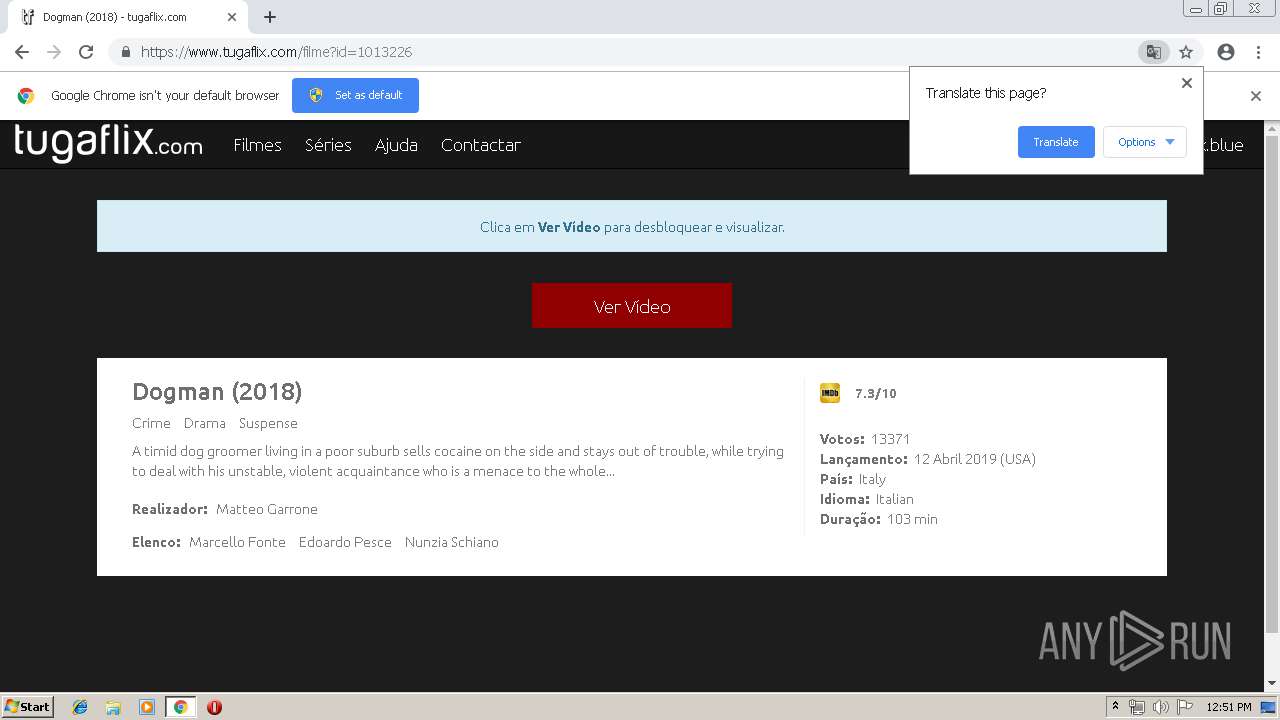Click the release date 12 Abril 2019 (USA)
This screenshot has width=1280, height=720.
click(975, 459)
